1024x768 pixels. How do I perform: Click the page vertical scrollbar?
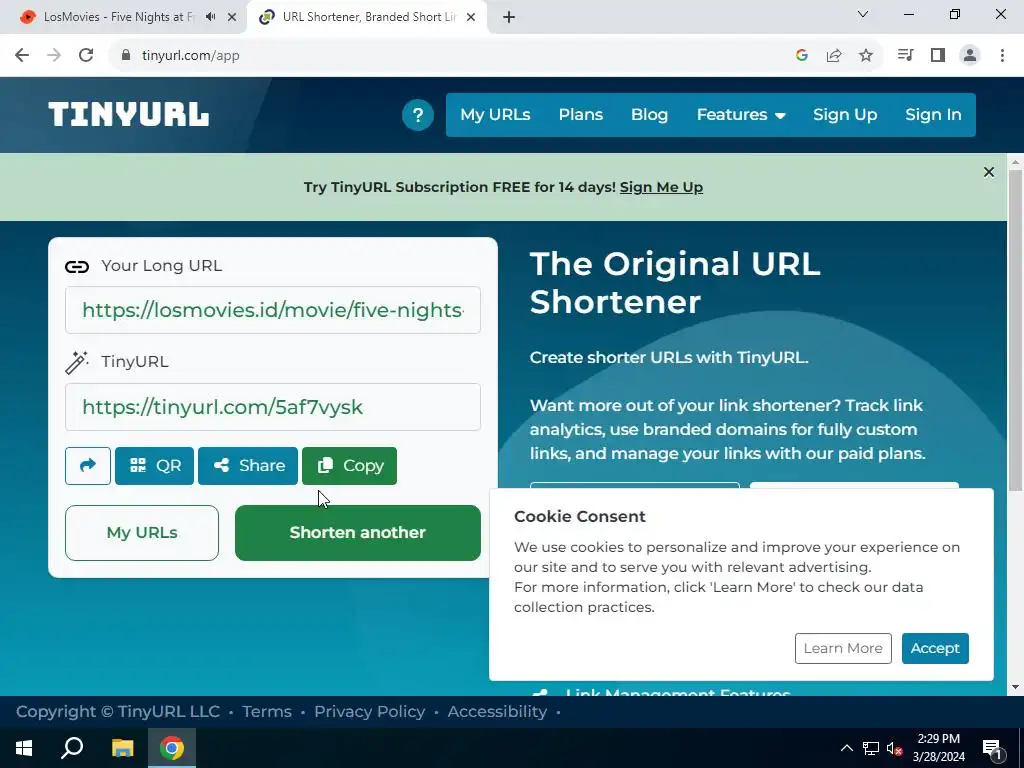(1016, 330)
